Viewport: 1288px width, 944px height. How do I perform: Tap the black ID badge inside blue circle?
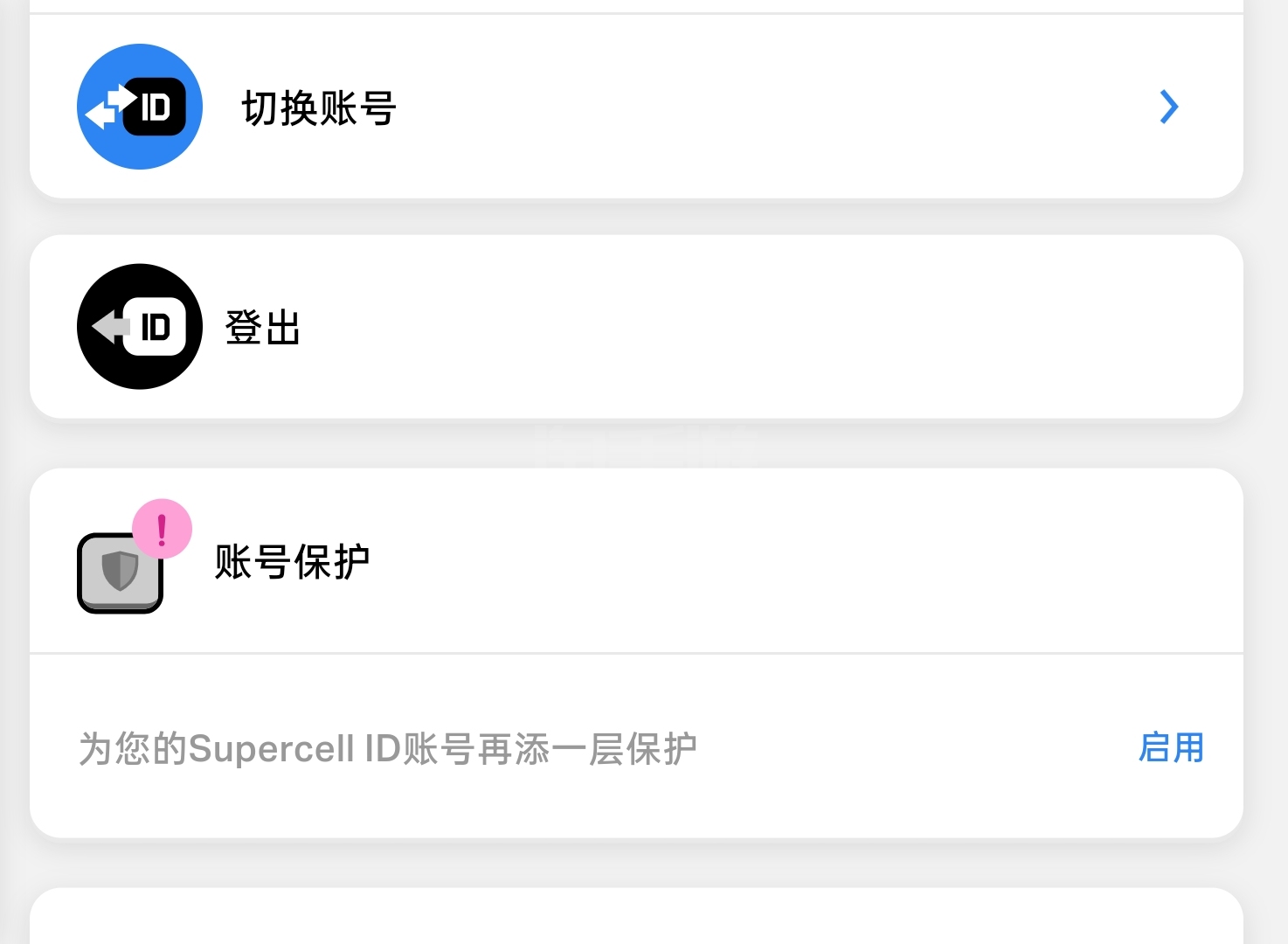(156, 107)
